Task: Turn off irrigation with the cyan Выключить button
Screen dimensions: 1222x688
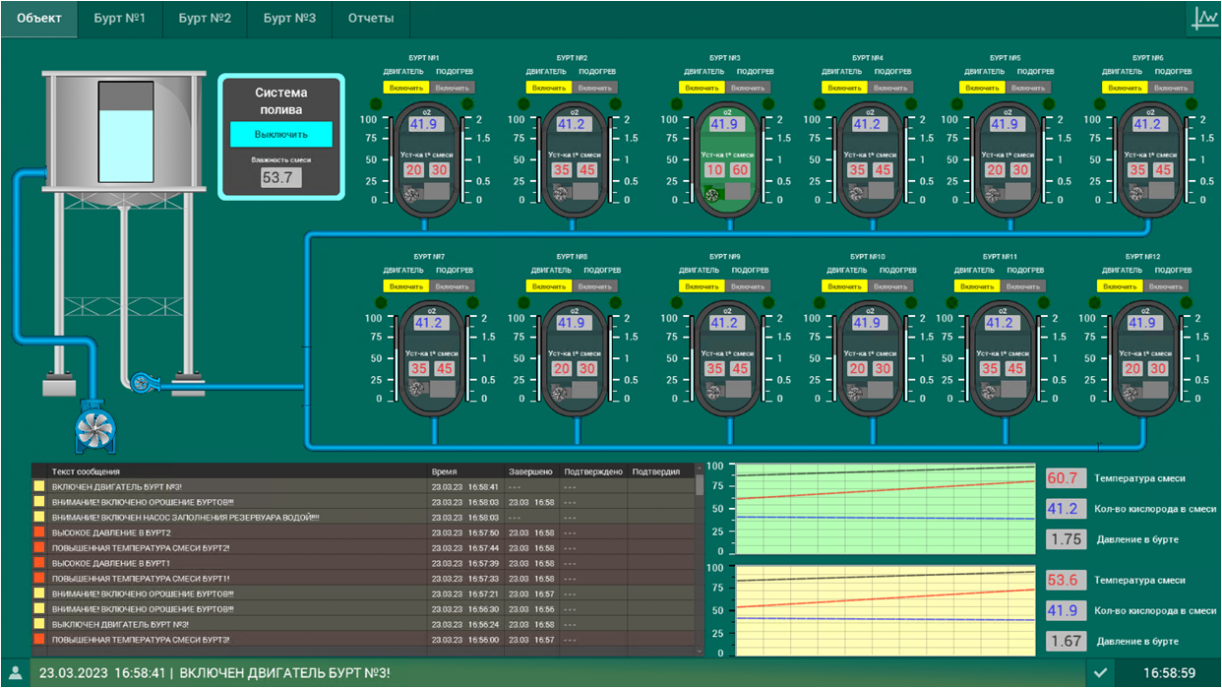Action: pyautogui.click(x=281, y=134)
